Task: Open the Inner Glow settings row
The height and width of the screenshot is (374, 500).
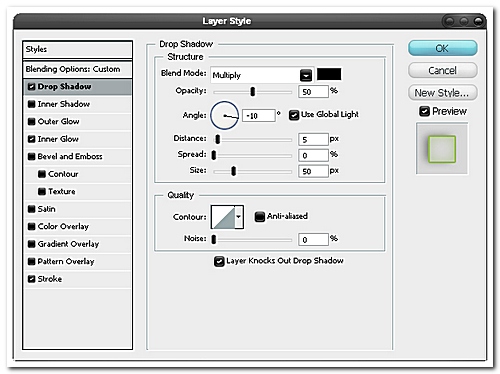Action: pyautogui.click(x=77, y=139)
